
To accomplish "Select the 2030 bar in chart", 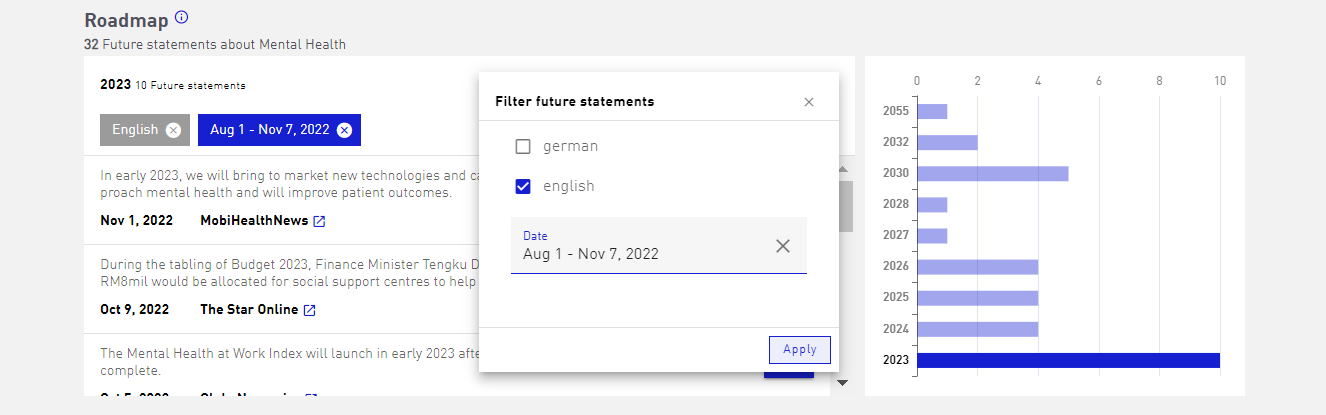I will click(993, 173).
